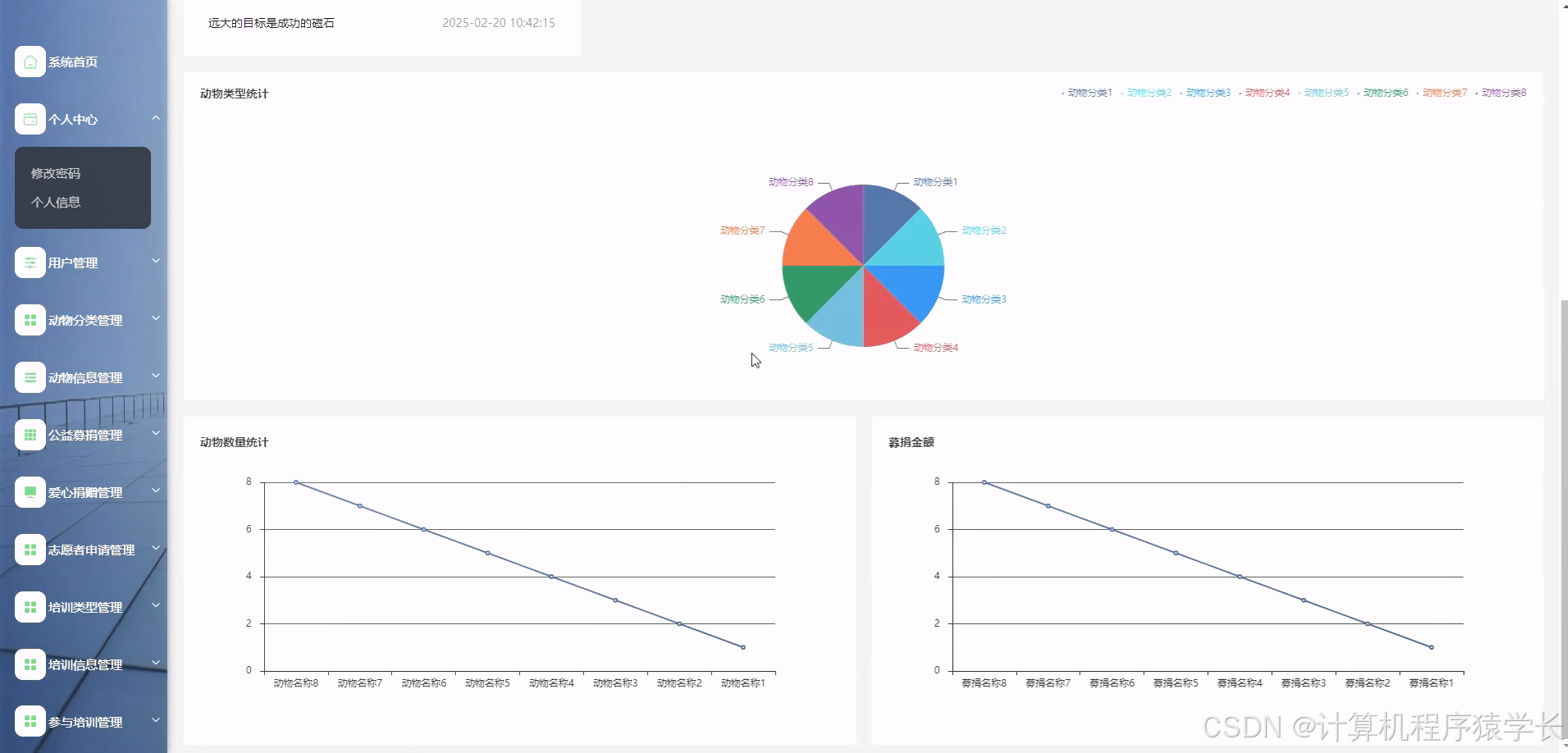1568x753 pixels.
Task: Toggle 动物分类2 in the pie legend
Action: coord(1146,93)
